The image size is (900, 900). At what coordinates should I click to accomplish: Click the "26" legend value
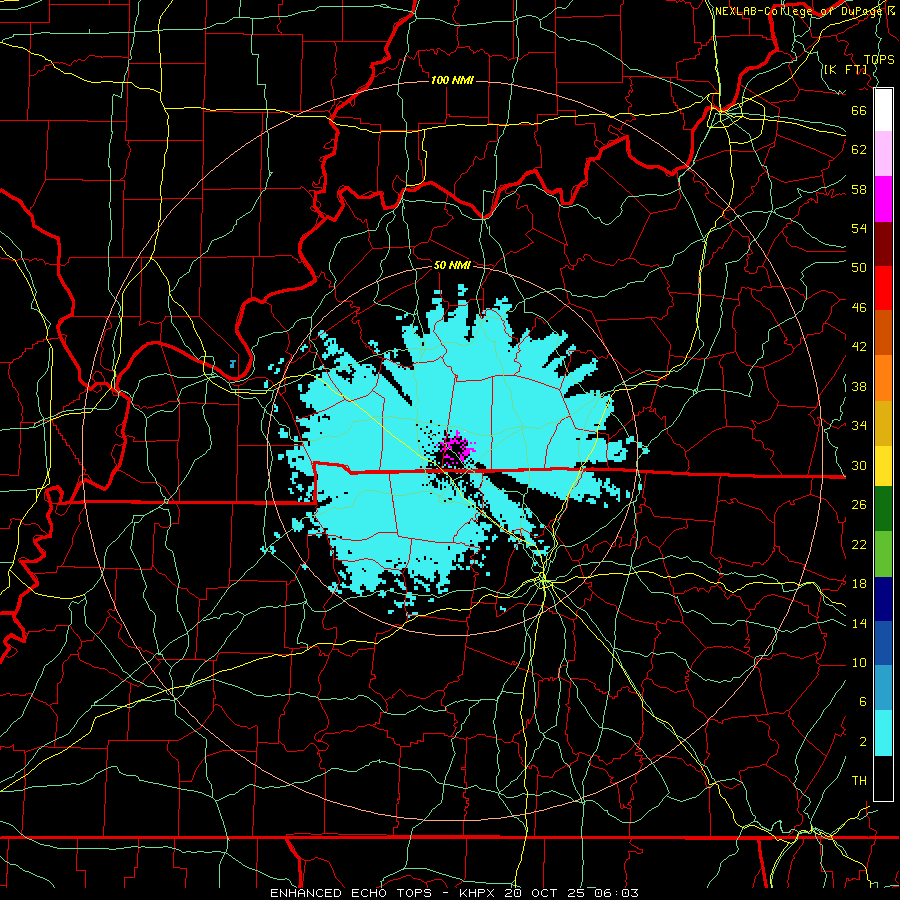859,505
